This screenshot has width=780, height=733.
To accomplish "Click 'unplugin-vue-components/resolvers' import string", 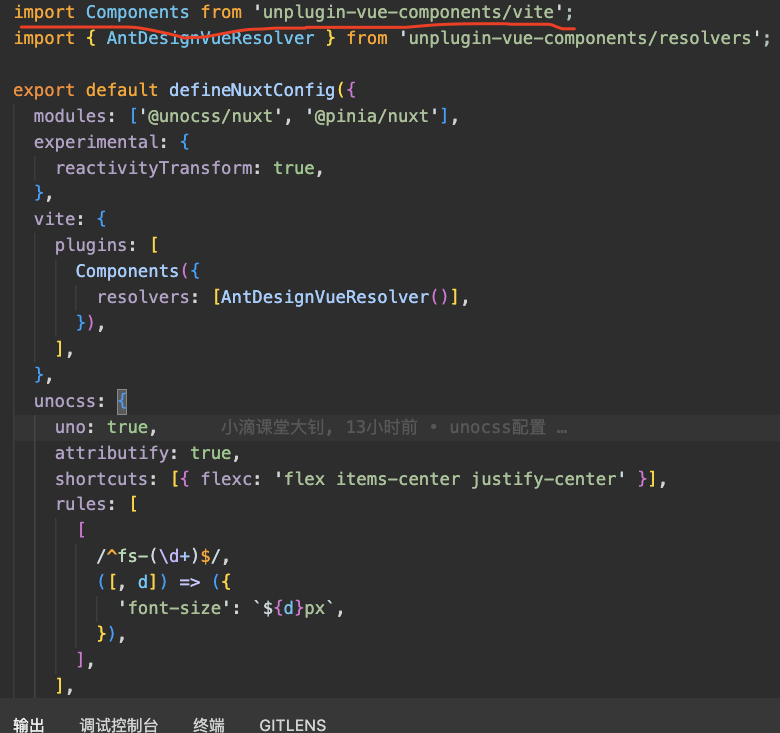I will tap(579, 38).
